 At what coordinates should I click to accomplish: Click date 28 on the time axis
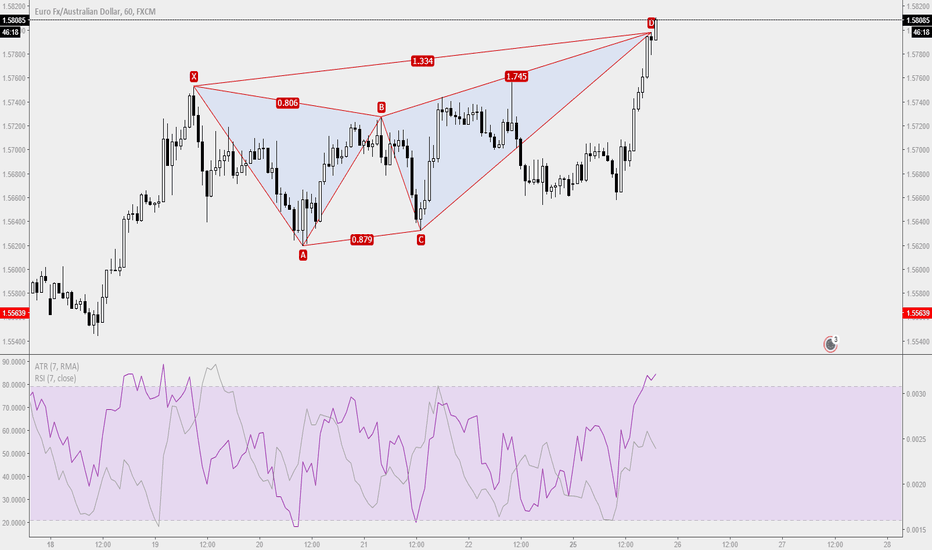[887, 543]
